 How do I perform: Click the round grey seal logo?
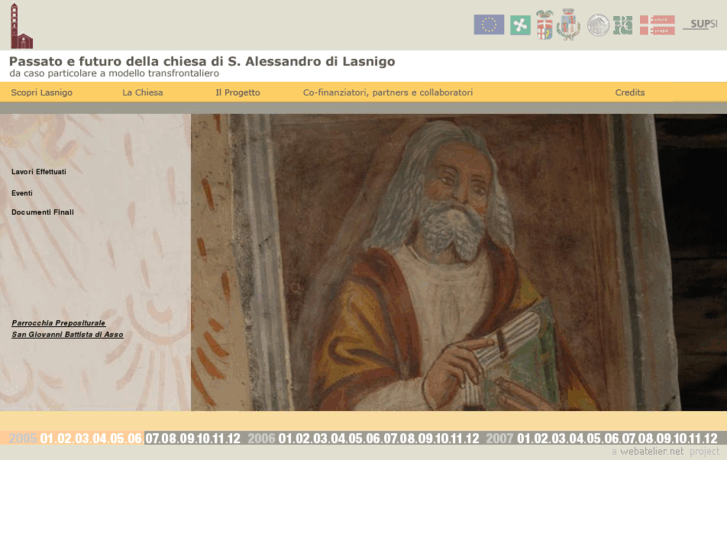(598, 25)
